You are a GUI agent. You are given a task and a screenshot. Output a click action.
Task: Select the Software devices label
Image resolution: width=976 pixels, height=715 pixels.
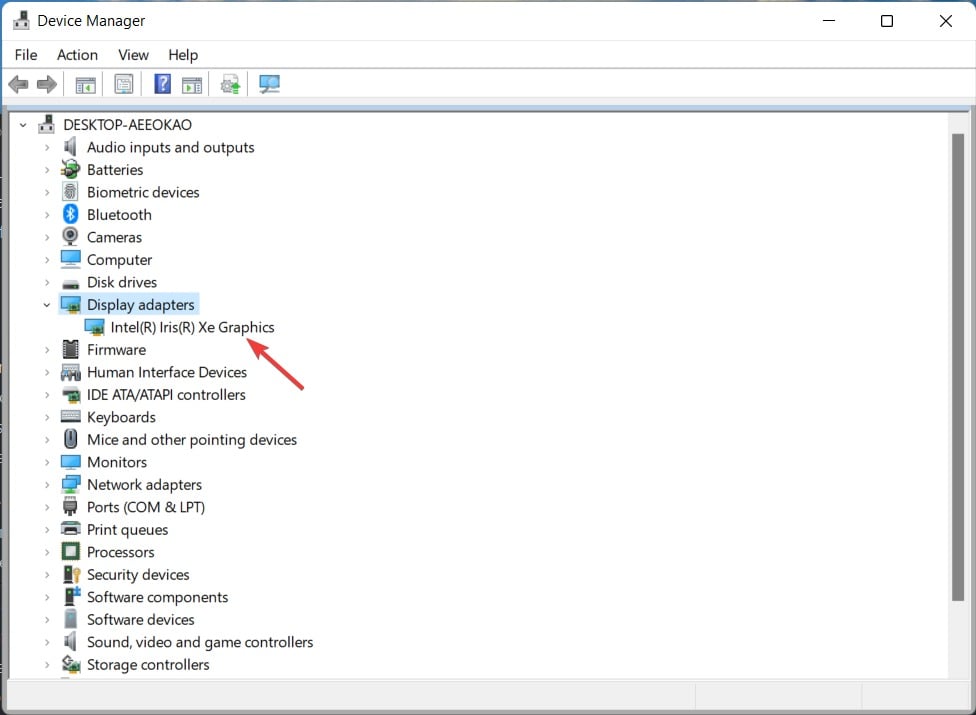pyautogui.click(x=141, y=620)
